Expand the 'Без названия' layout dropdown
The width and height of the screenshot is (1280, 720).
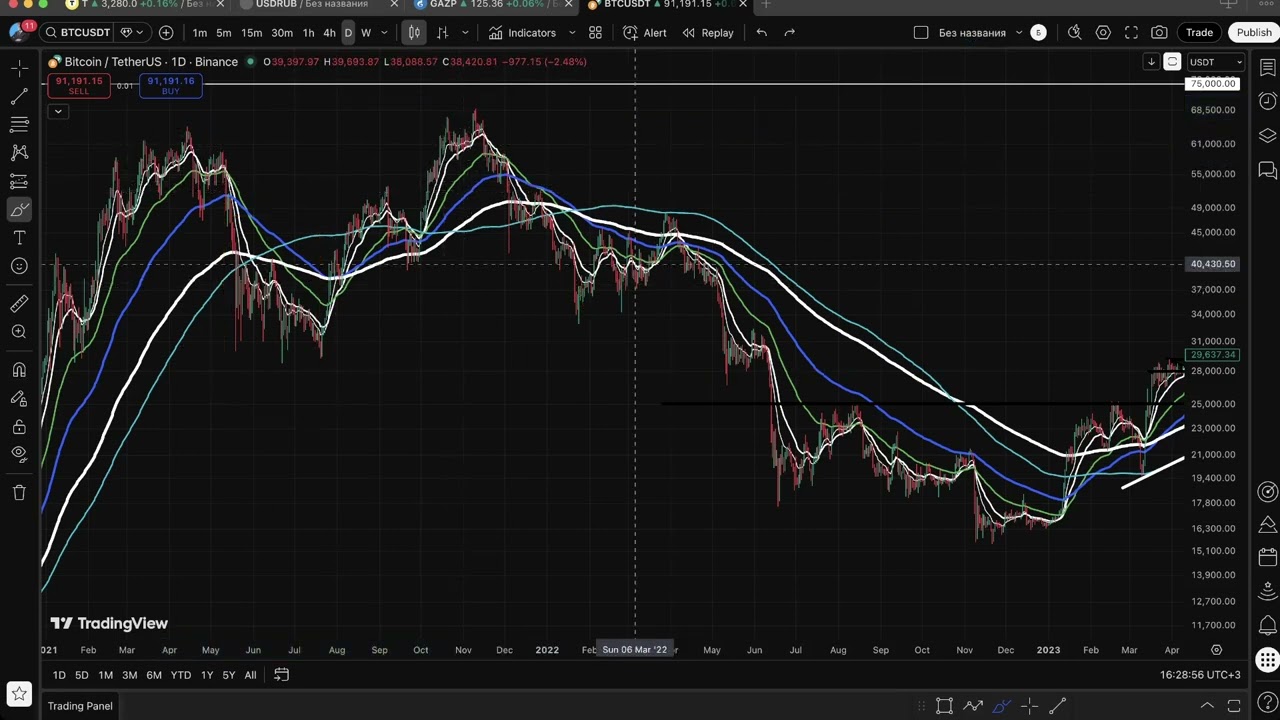pyautogui.click(x=1019, y=33)
